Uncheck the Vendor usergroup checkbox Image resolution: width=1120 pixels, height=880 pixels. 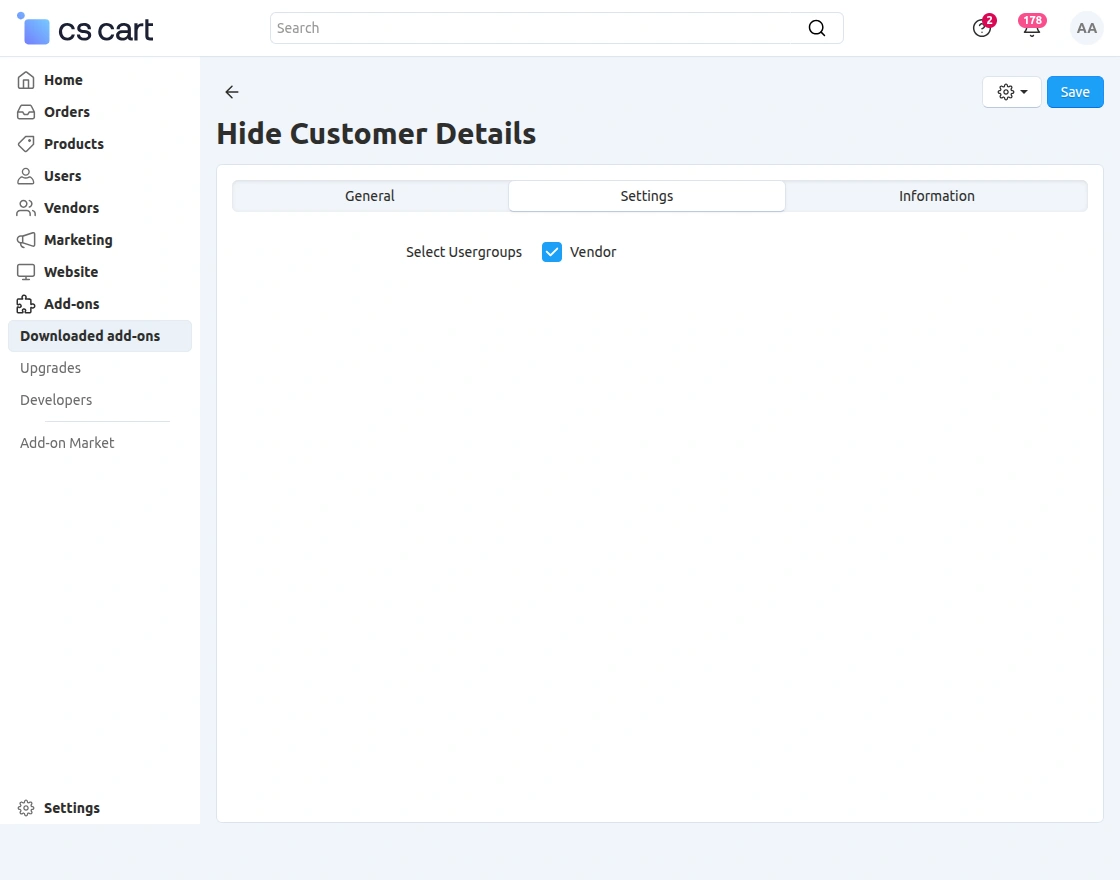point(552,252)
